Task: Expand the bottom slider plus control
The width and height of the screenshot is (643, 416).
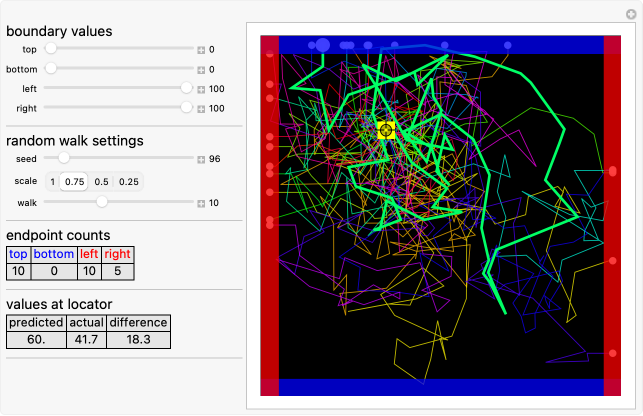Action: 201,70
